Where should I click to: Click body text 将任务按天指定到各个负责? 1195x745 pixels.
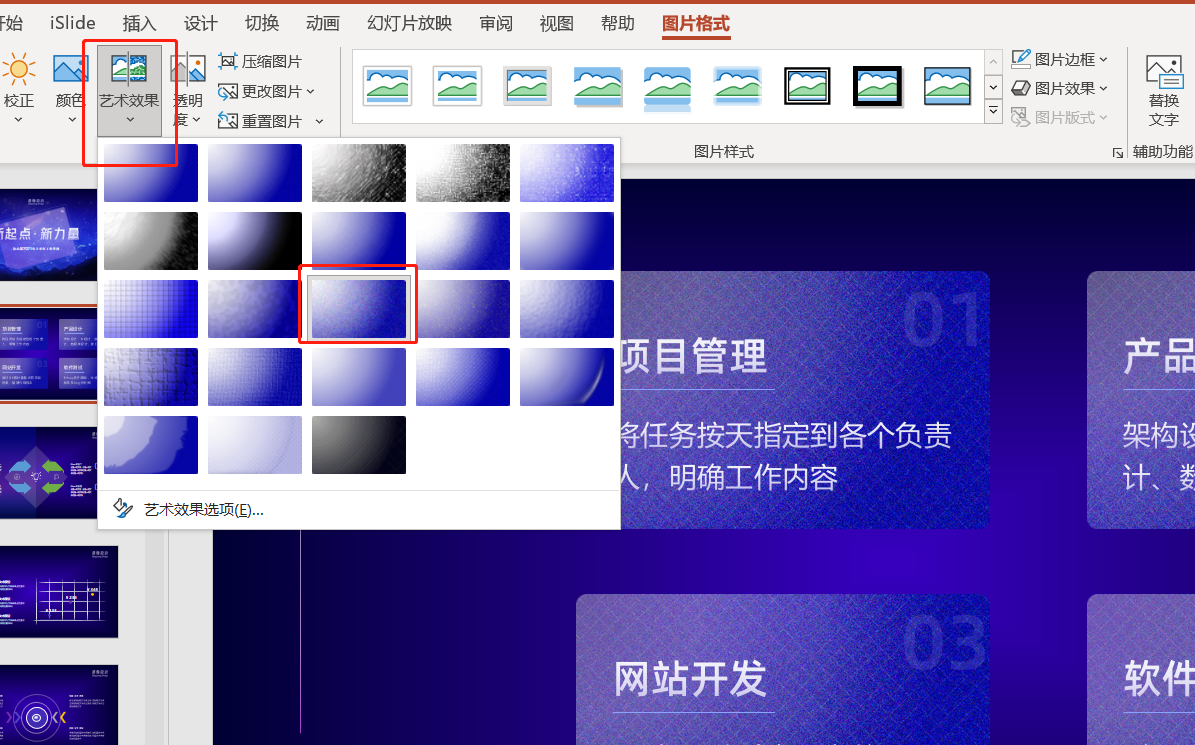click(785, 436)
